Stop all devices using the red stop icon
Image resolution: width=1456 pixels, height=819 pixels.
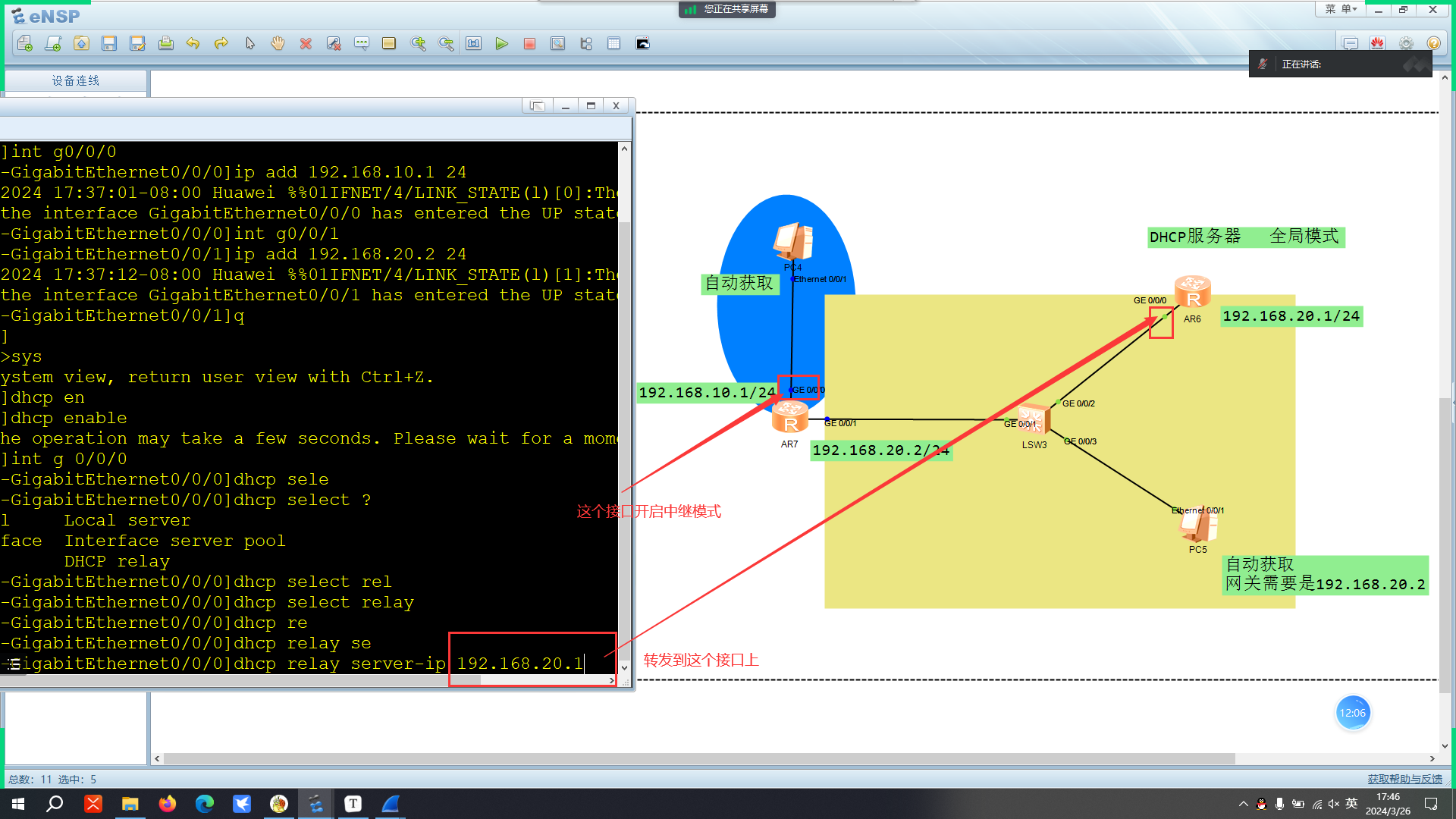tap(529, 43)
